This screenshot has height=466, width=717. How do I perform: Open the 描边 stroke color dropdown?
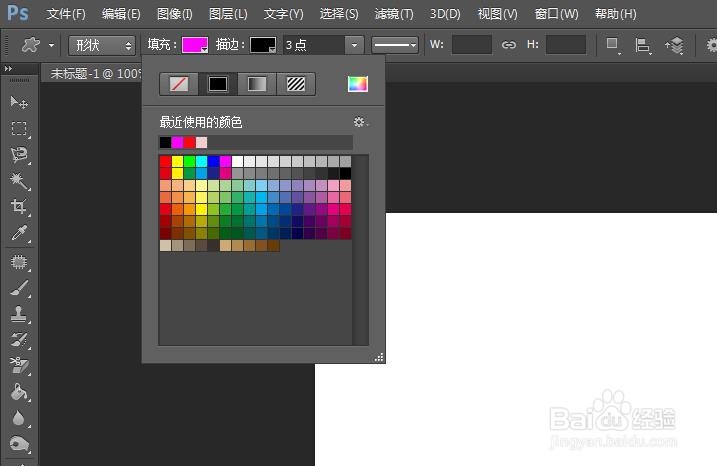point(263,45)
